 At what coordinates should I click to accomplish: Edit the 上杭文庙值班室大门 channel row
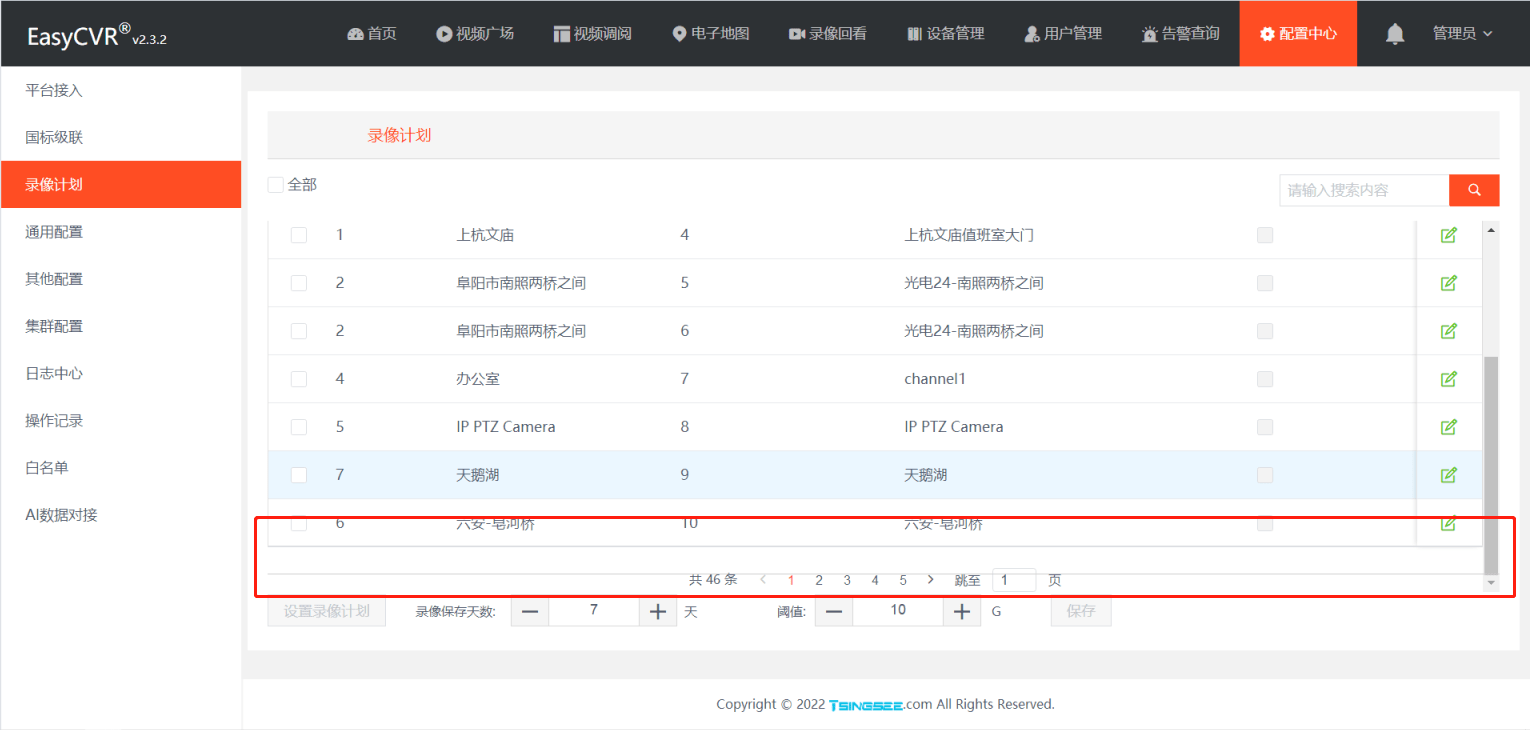pos(1448,235)
